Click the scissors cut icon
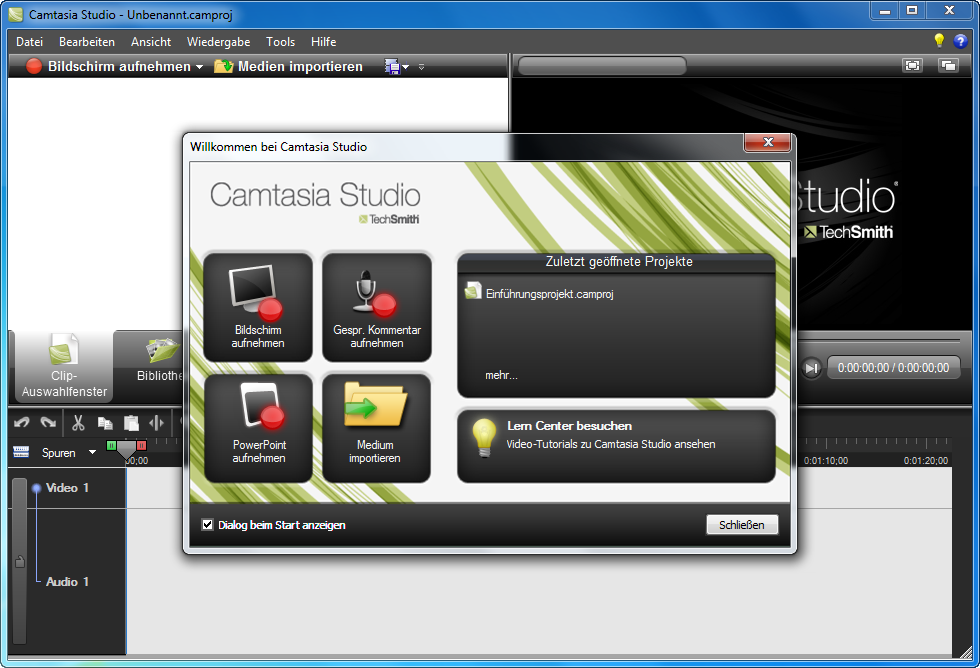Viewport: 980px width, 668px height. pos(78,423)
